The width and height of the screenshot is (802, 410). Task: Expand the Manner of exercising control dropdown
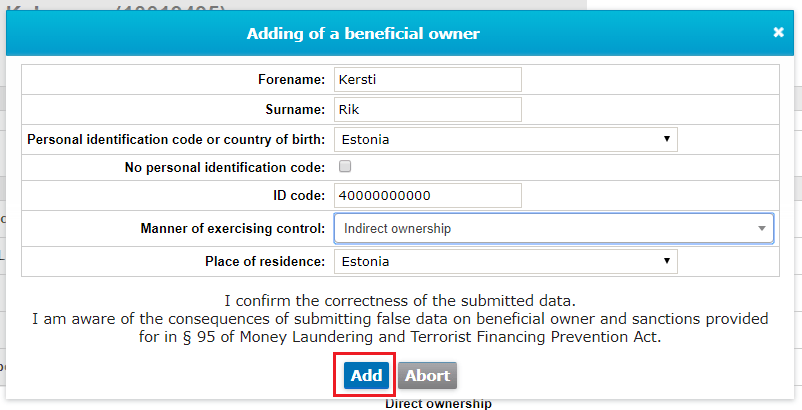coord(553,229)
